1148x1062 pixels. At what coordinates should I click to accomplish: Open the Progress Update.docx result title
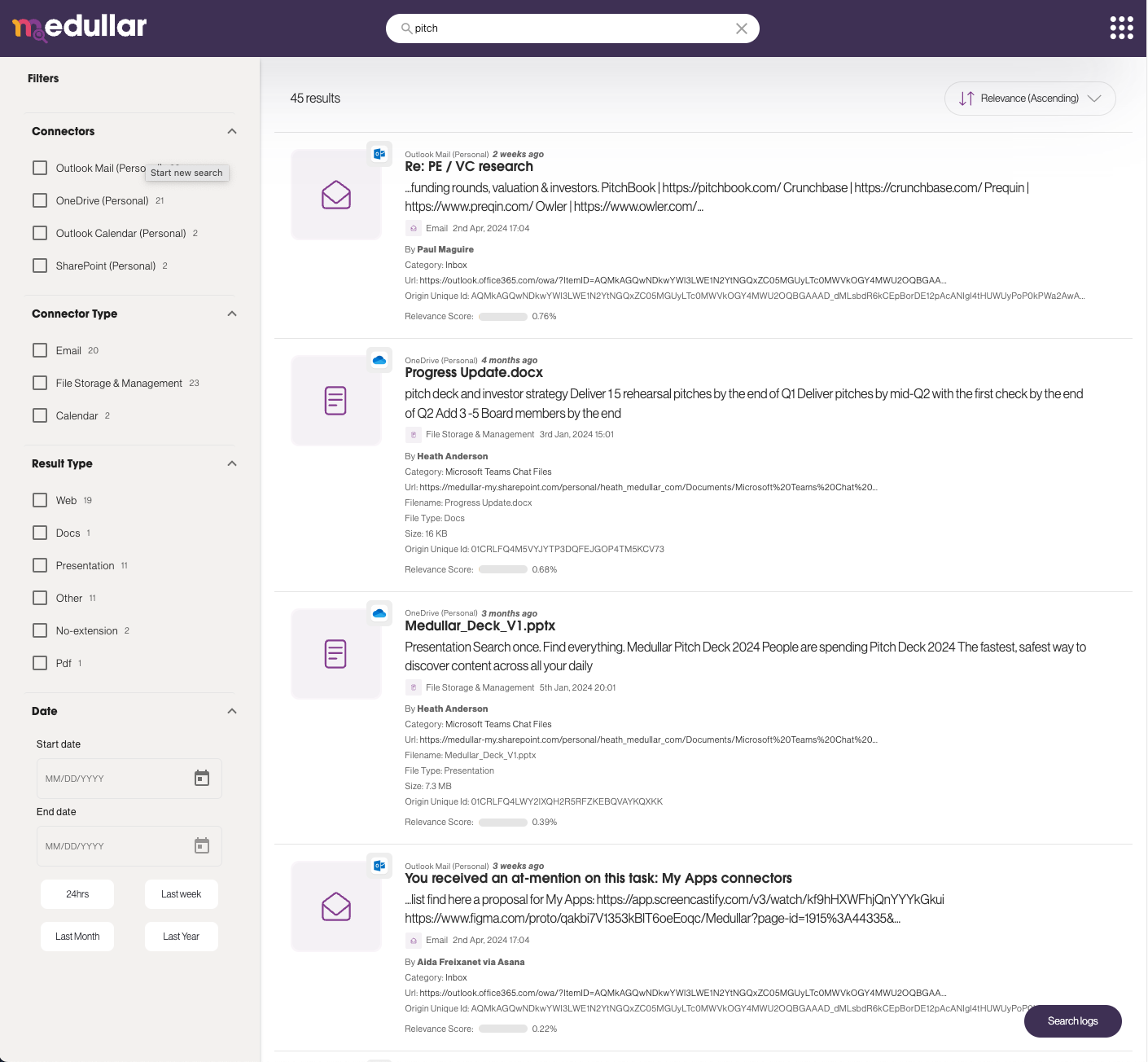click(474, 373)
